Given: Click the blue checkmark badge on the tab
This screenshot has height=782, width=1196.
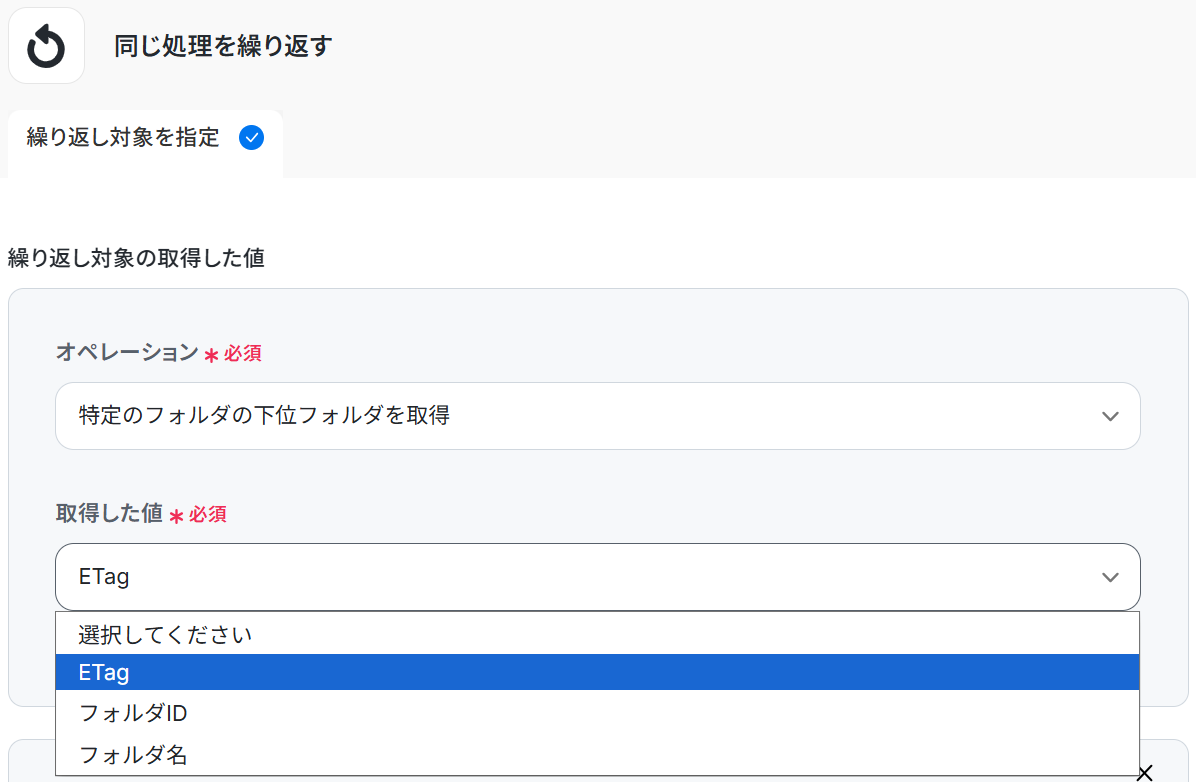Looking at the screenshot, I should tap(252, 138).
